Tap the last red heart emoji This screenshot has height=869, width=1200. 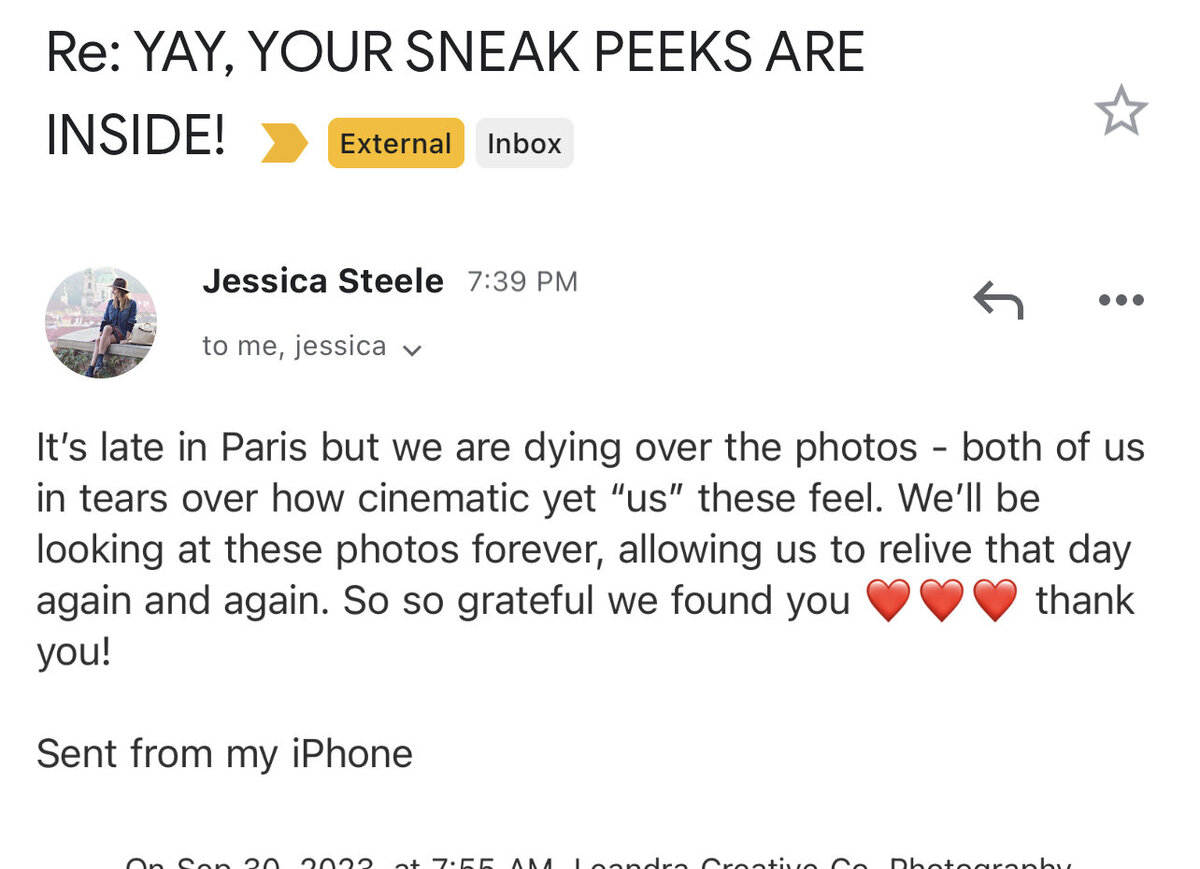coord(995,602)
